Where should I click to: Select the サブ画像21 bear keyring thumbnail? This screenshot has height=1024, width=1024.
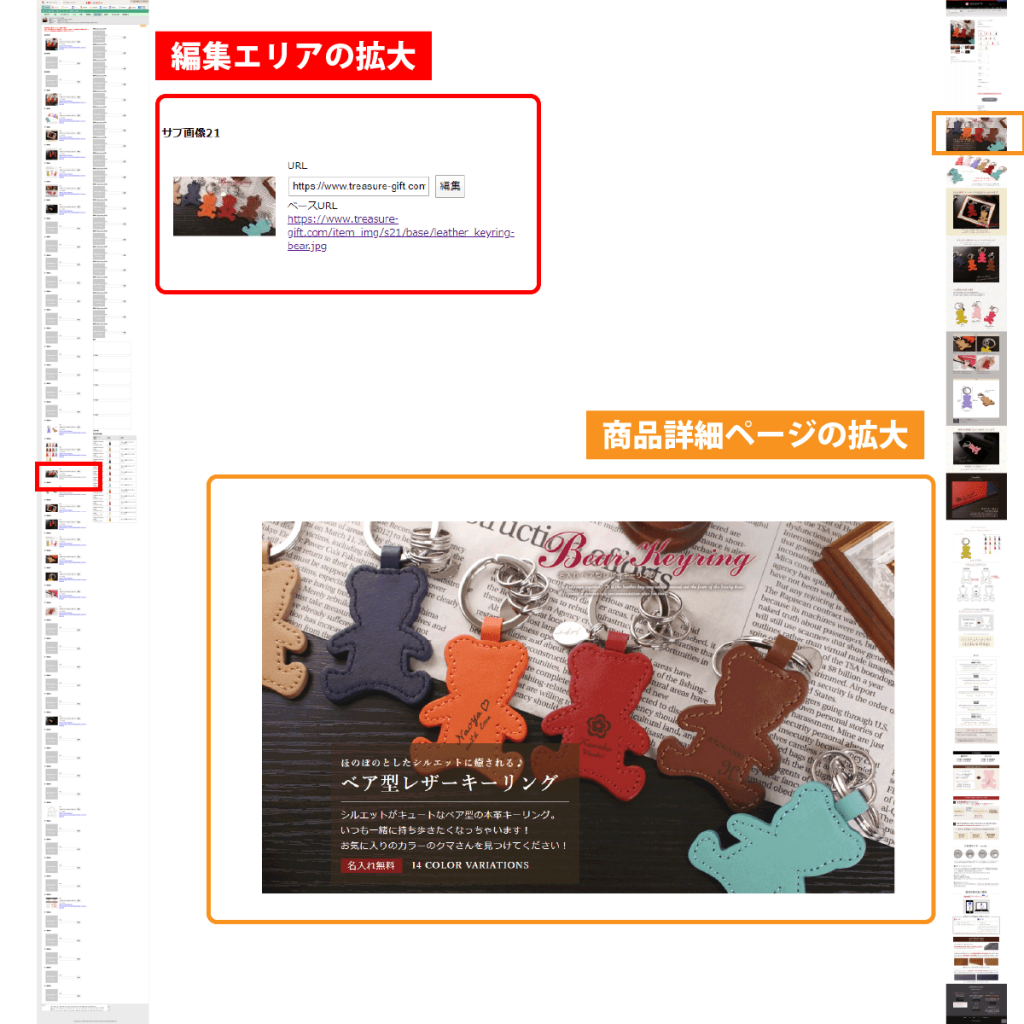click(x=224, y=206)
